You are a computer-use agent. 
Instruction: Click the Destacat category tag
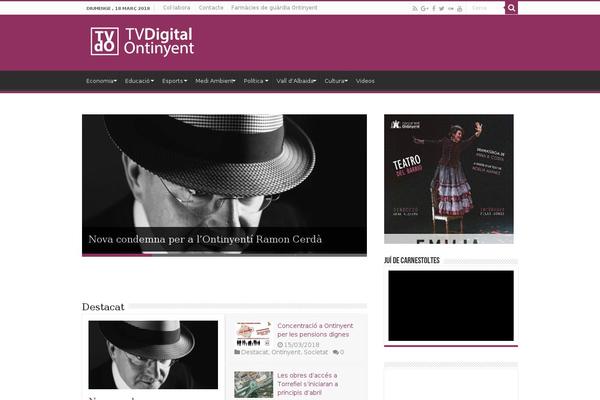(254, 352)
